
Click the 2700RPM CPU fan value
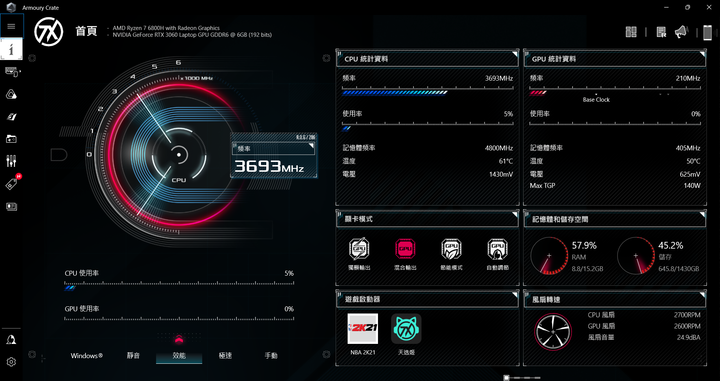(x=687, y=315)
